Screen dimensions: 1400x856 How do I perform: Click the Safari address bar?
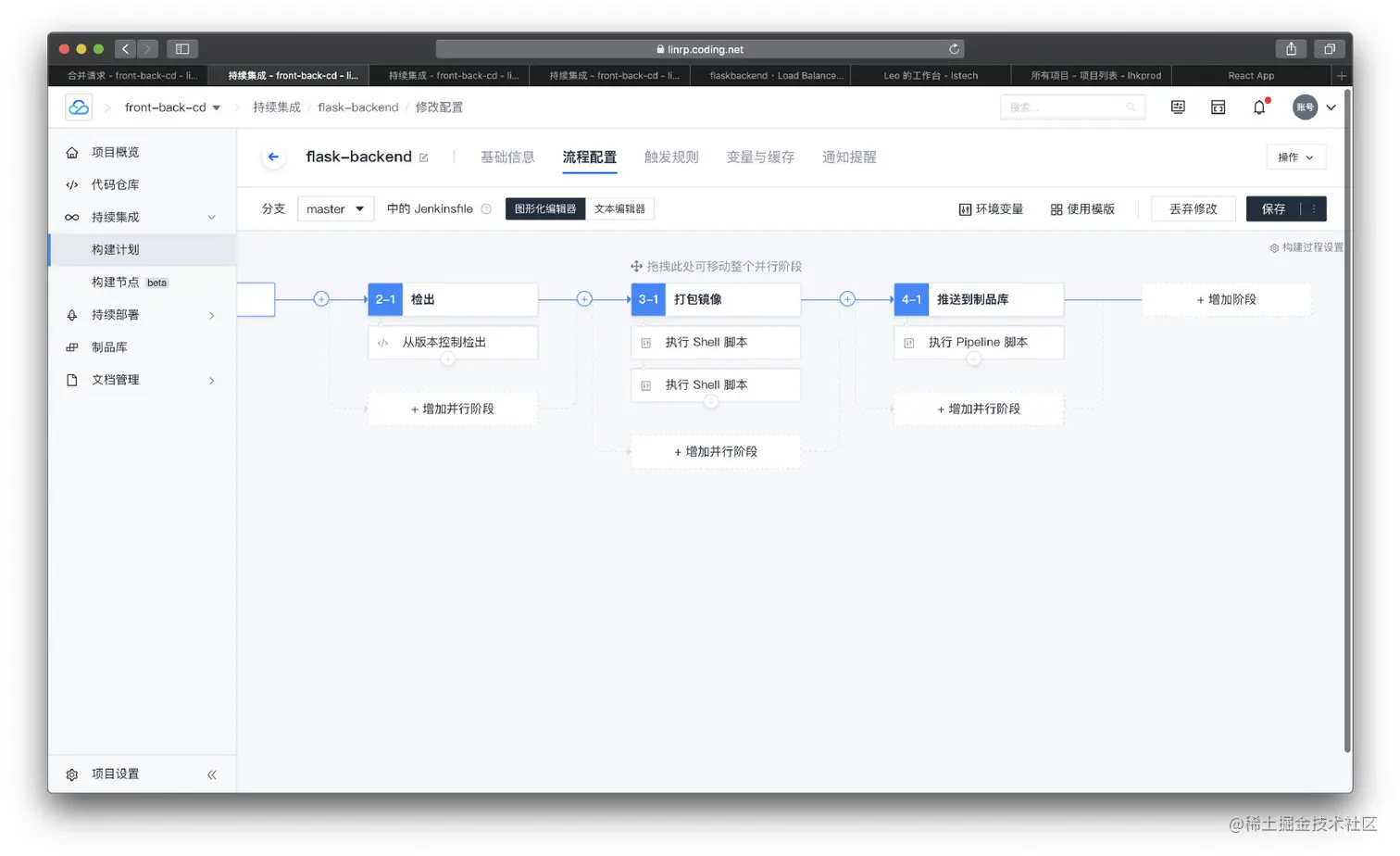(700, 49)
